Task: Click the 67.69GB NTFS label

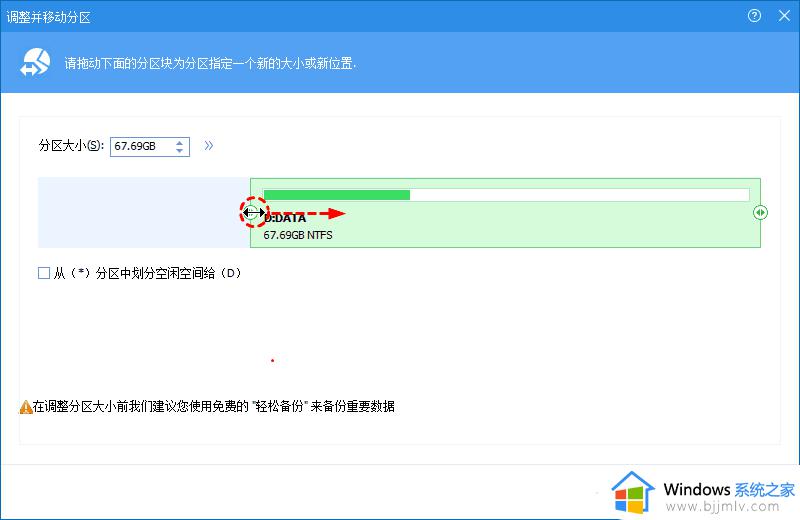Action: 298,235
